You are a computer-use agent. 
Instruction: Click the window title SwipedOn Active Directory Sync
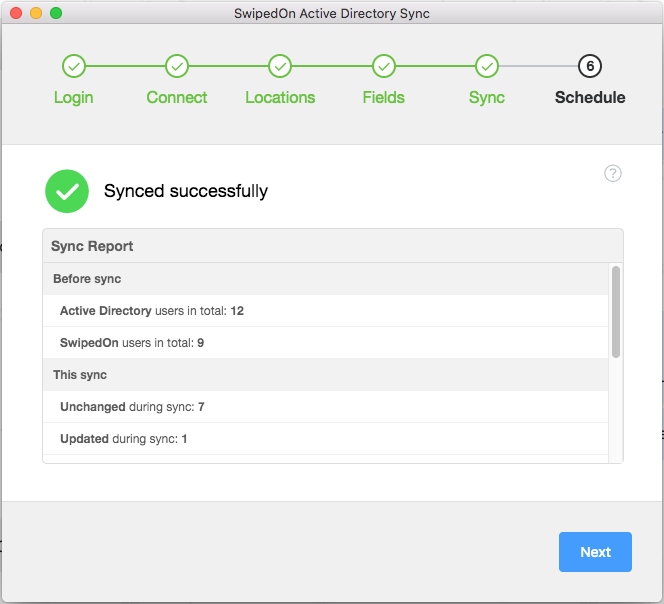point(332,14)
